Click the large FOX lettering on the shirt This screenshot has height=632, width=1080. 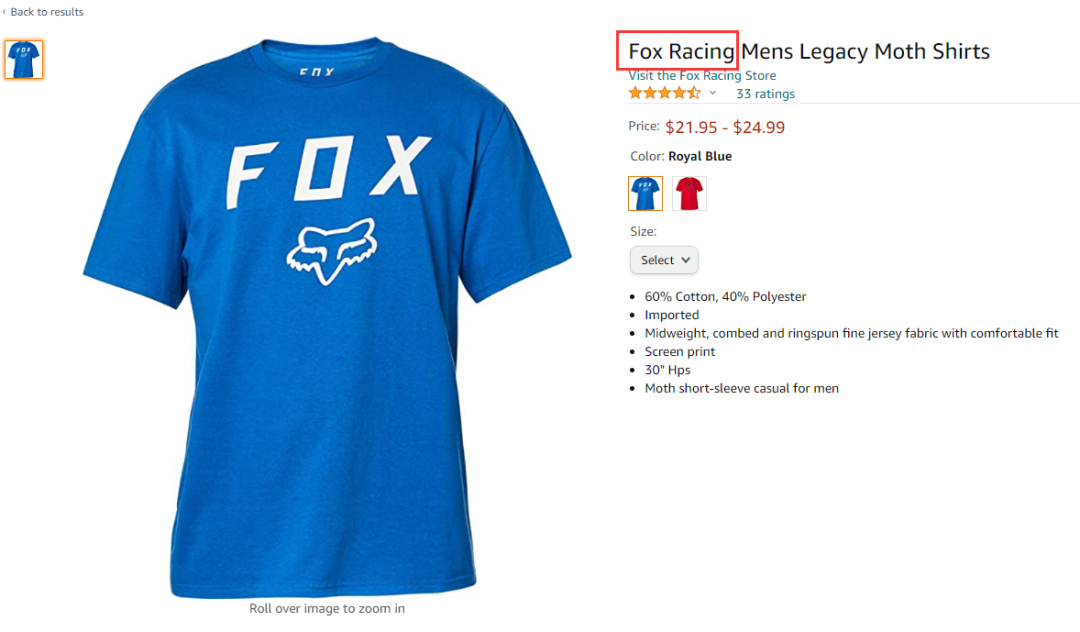[x=329, y=170]
